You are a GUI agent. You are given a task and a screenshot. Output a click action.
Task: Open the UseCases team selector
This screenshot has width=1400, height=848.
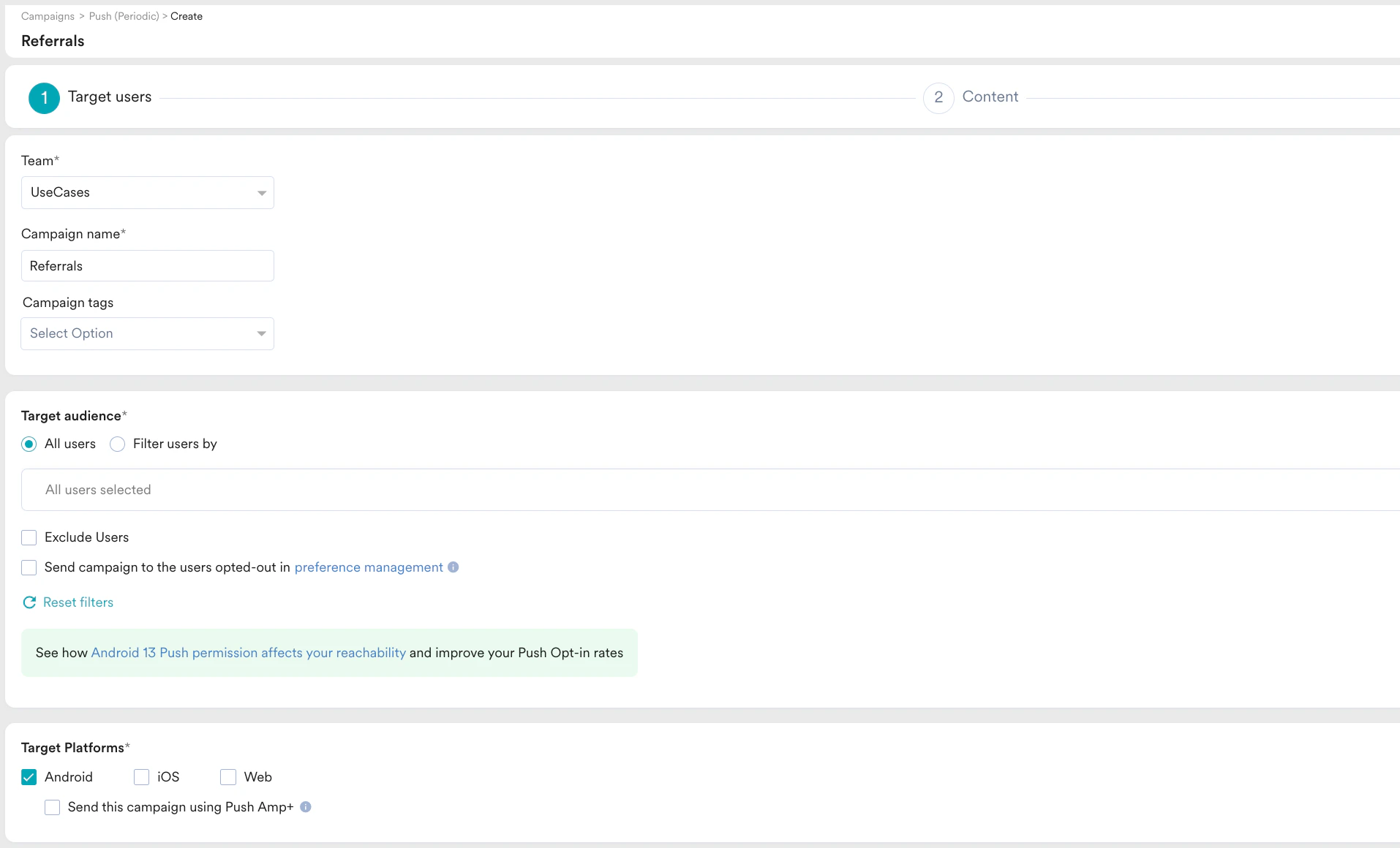point(146,192)
